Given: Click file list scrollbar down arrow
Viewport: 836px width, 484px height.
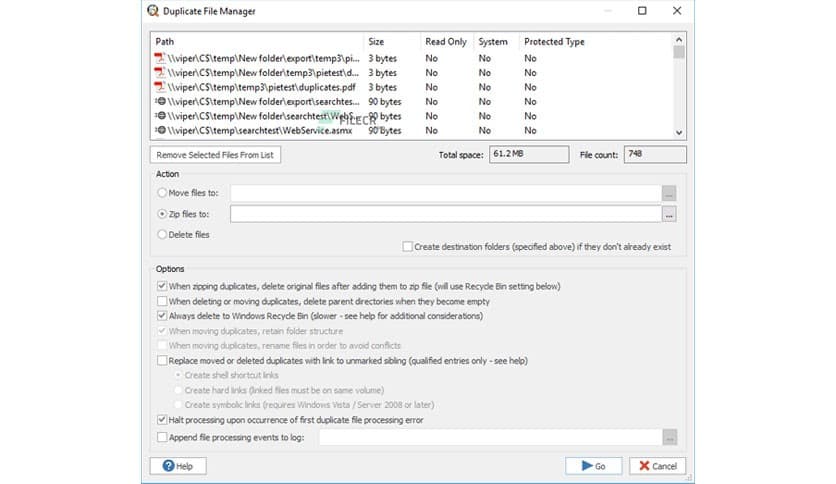Looking at the screenshot, I should [x=679, y=133].
